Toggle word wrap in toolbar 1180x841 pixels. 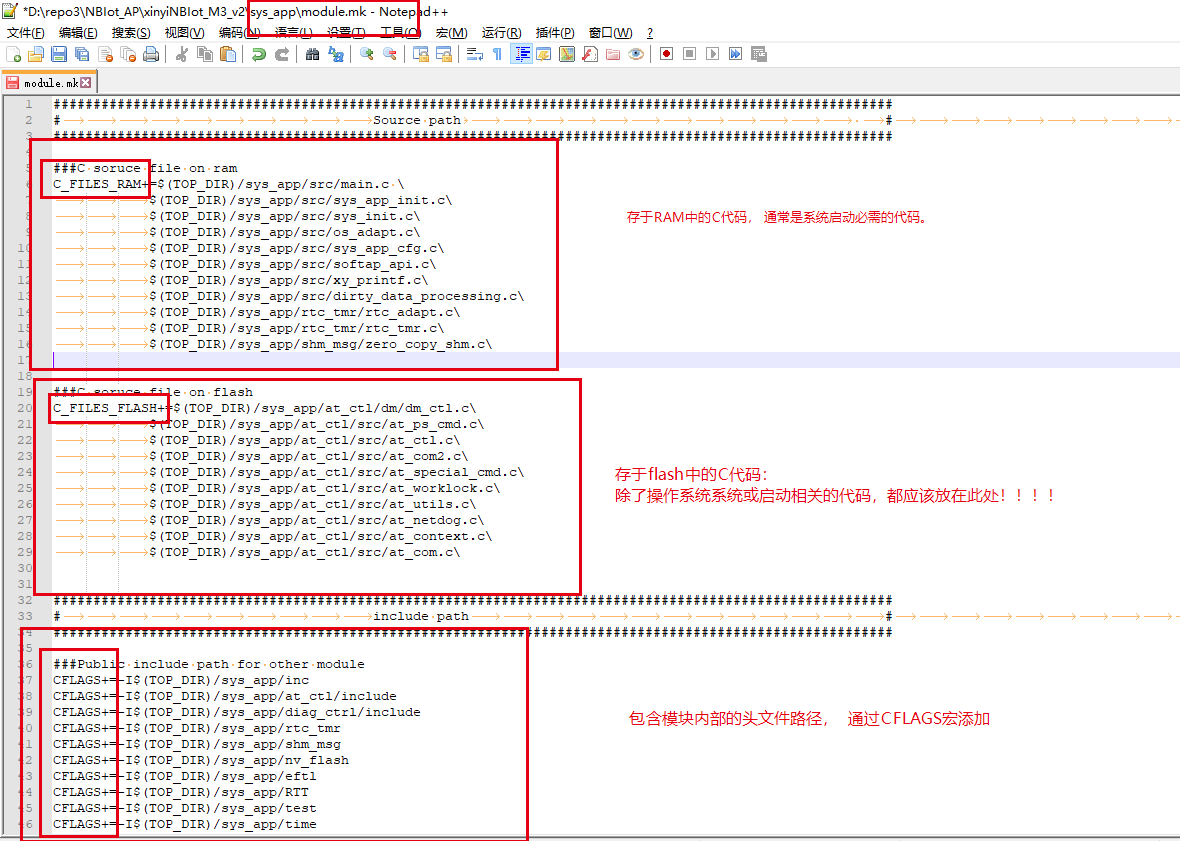475,54
